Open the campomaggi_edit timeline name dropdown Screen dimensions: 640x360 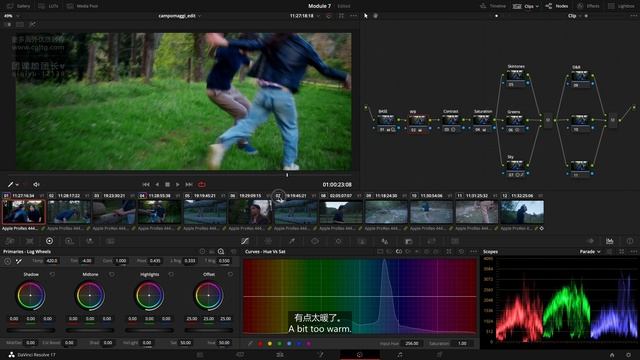[179, 16]
